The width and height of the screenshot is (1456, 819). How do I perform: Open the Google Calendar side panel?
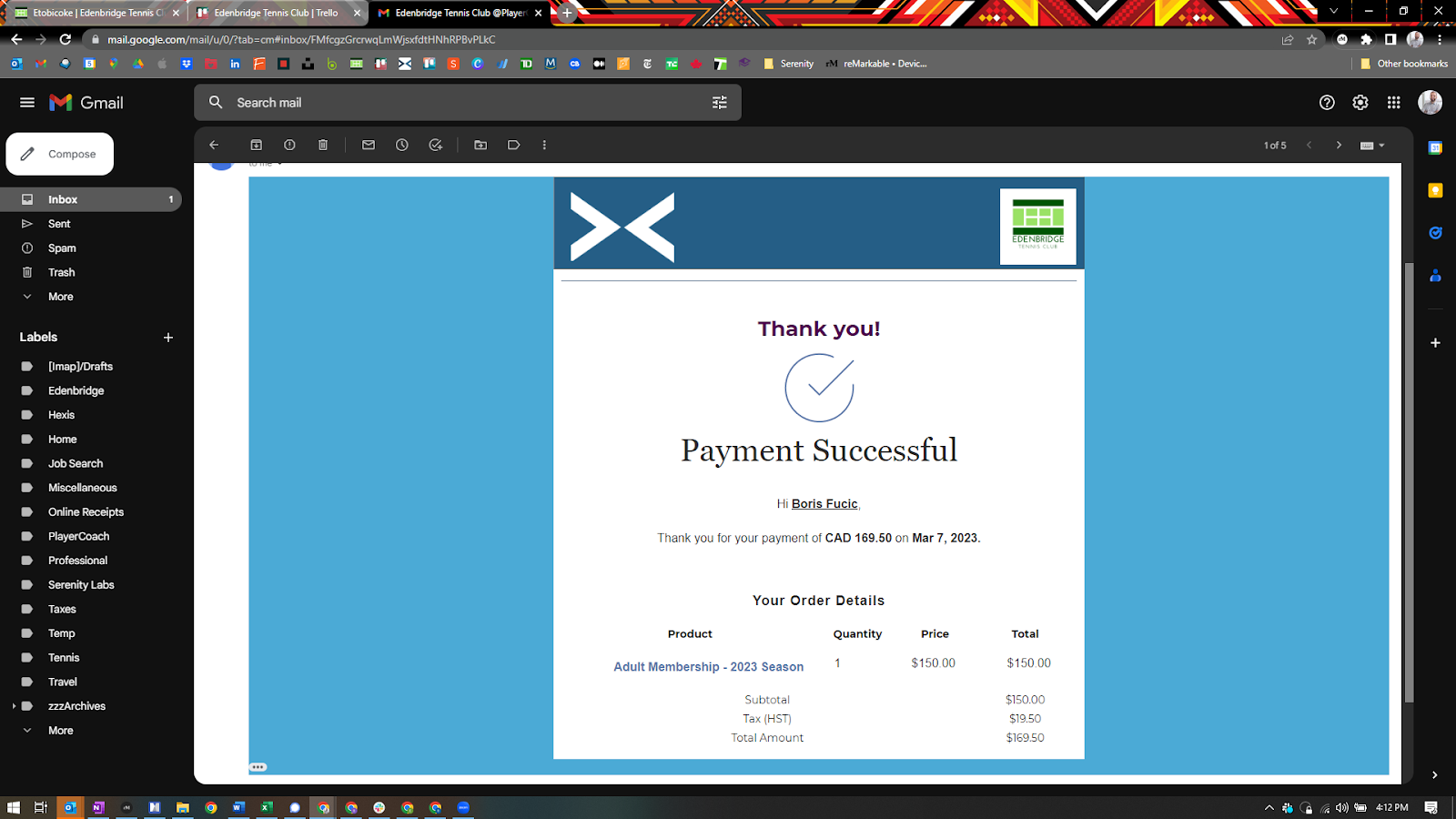1435,147
